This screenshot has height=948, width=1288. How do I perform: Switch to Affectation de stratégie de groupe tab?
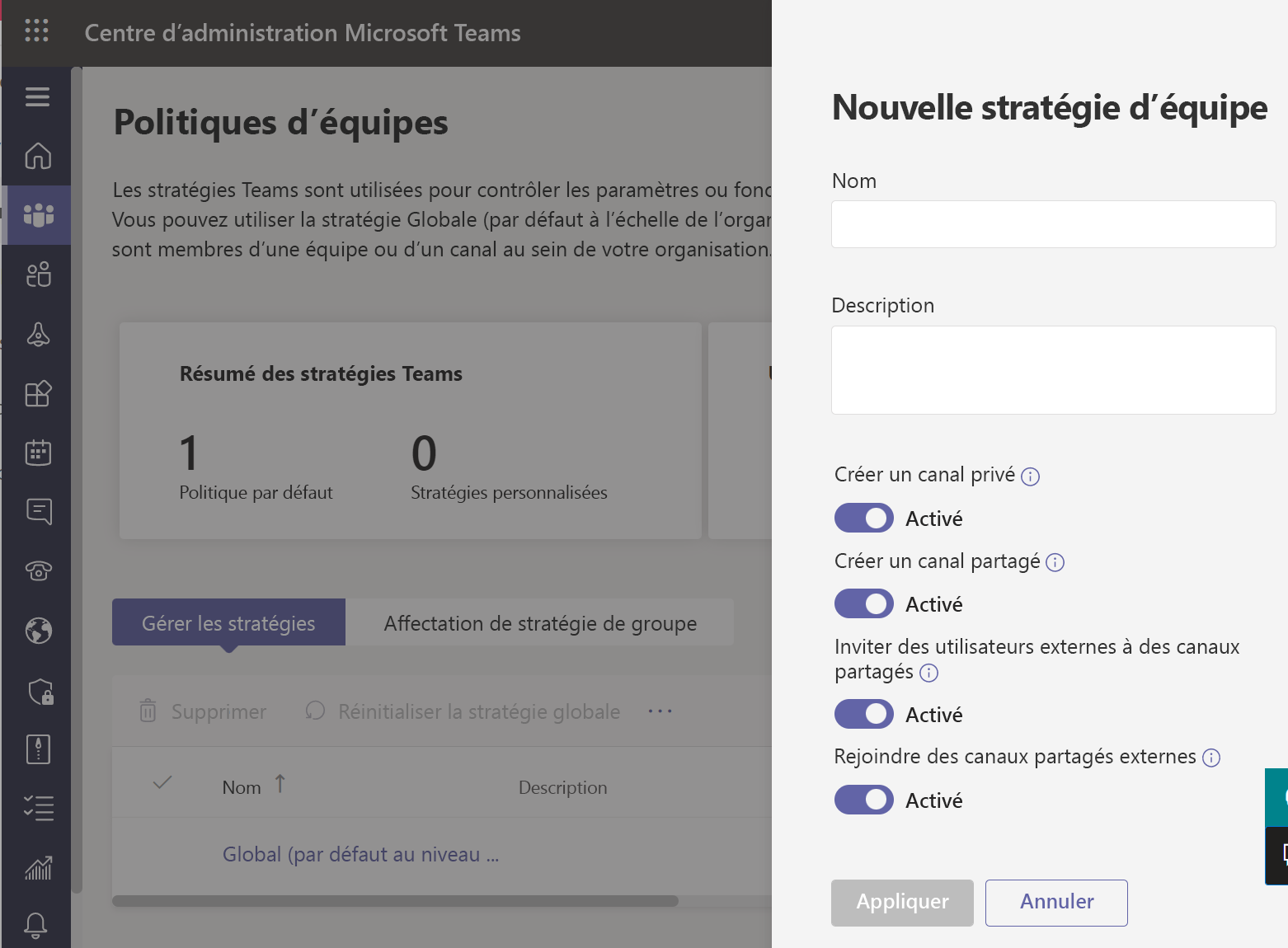point(540,622)
